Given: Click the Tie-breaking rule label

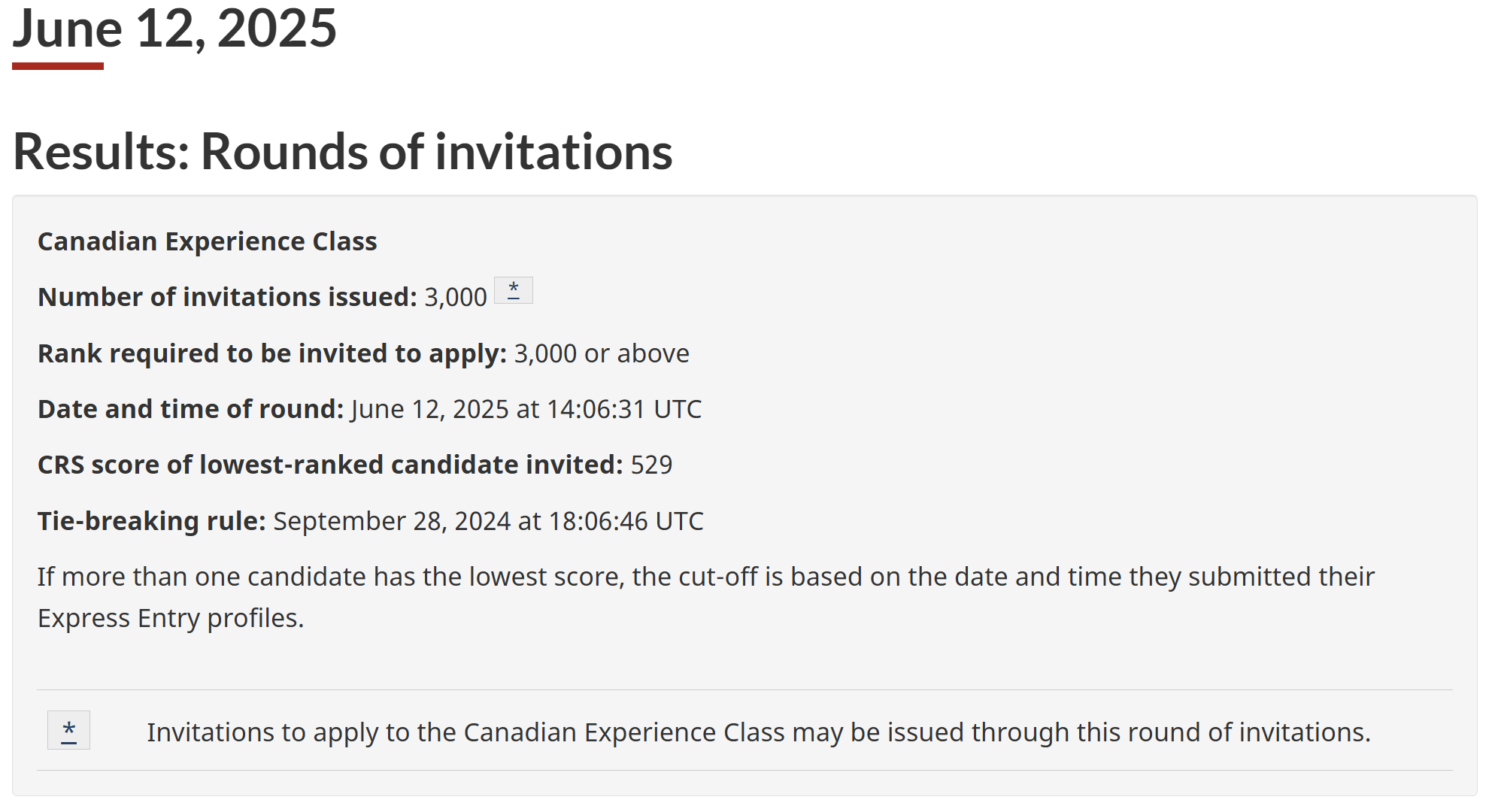Looking at the screenshot, I should (152, 521).
